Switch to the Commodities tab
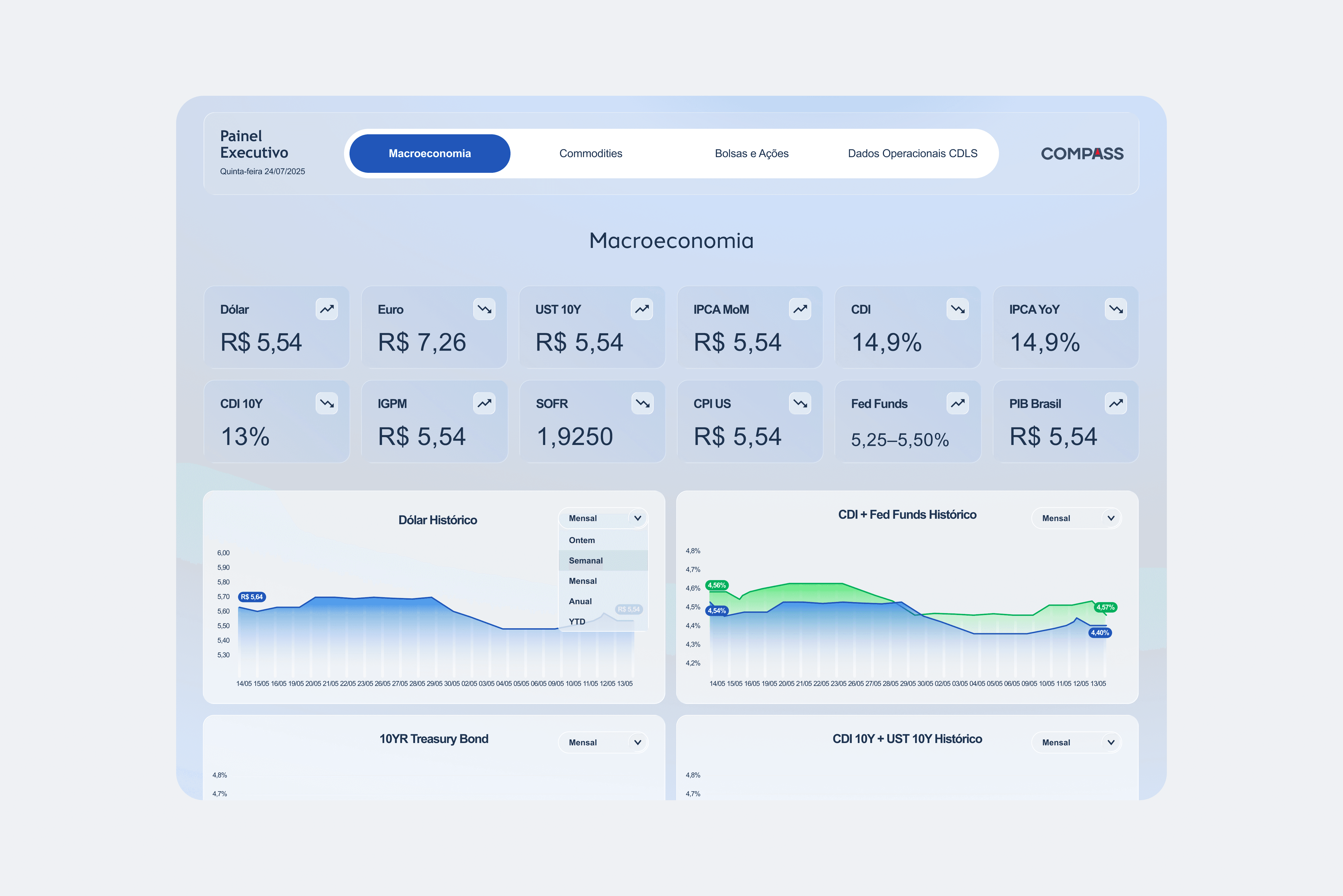The image size is (1343, 896). pos(590,154)
